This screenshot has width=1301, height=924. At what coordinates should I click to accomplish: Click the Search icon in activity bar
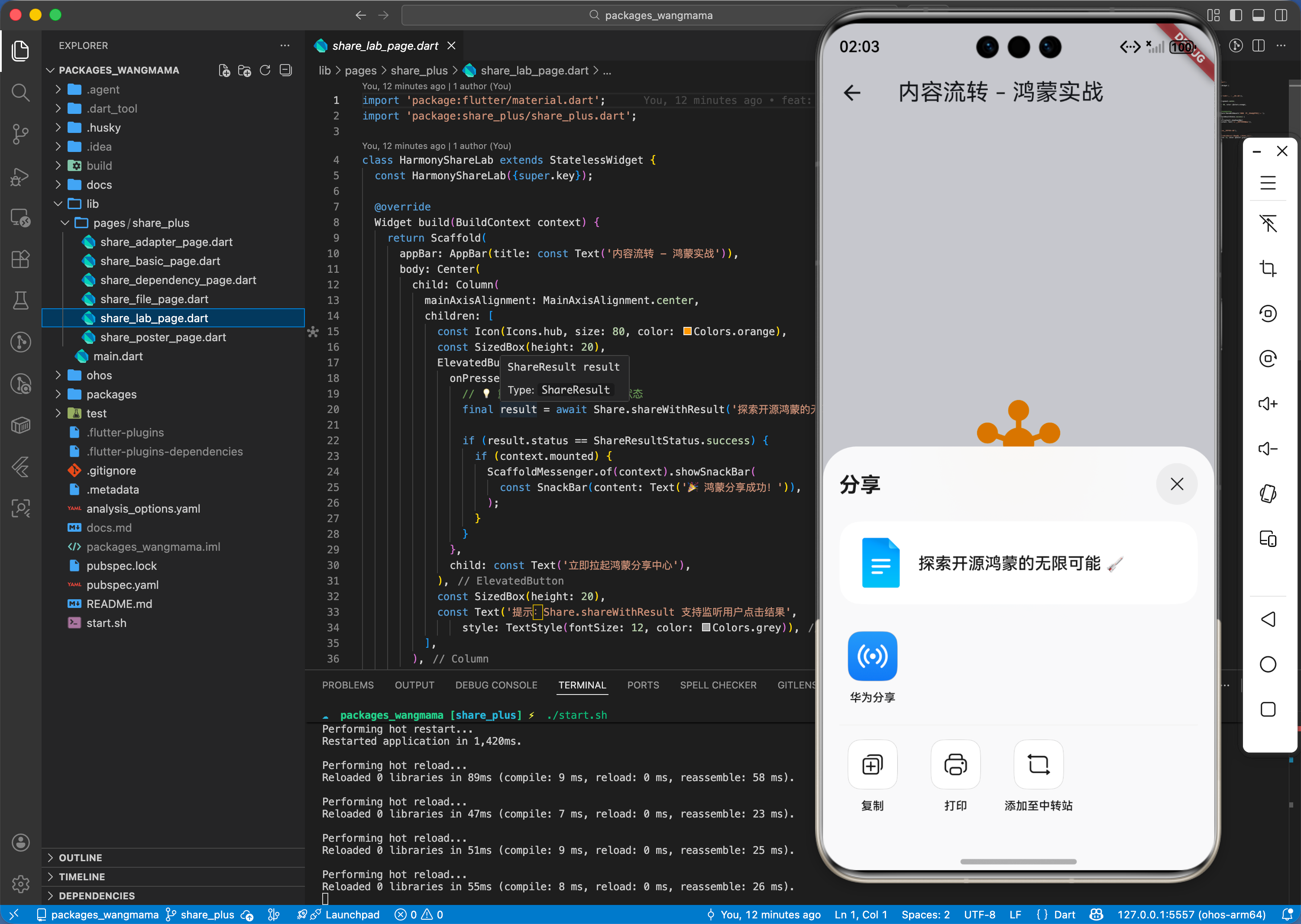pos(20,92)
